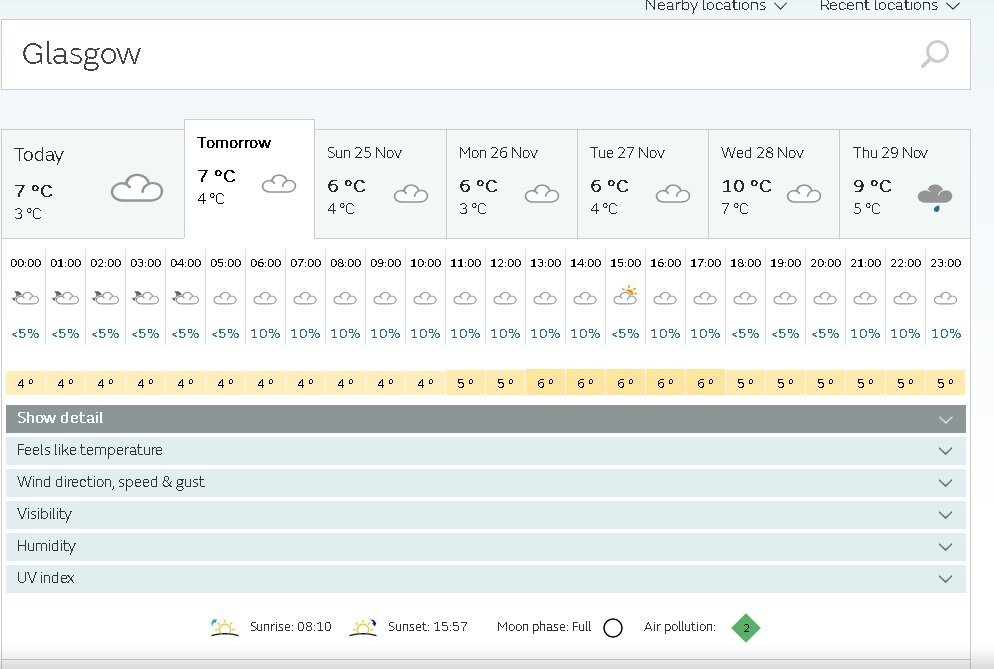Expand the Humidity section
This screenshot has width=994, height=669.
click(486, 547)
